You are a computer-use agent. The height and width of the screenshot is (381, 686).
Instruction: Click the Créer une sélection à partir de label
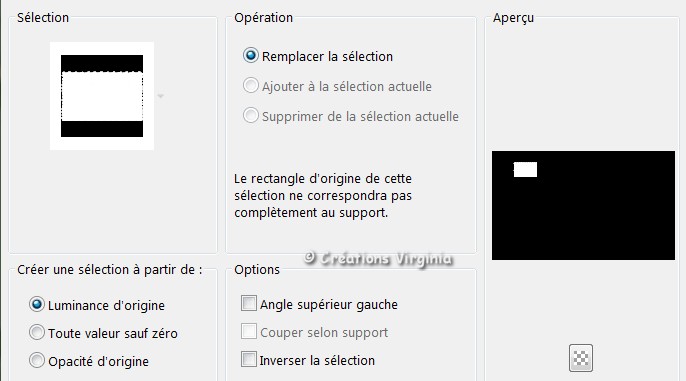click(110, 270)
